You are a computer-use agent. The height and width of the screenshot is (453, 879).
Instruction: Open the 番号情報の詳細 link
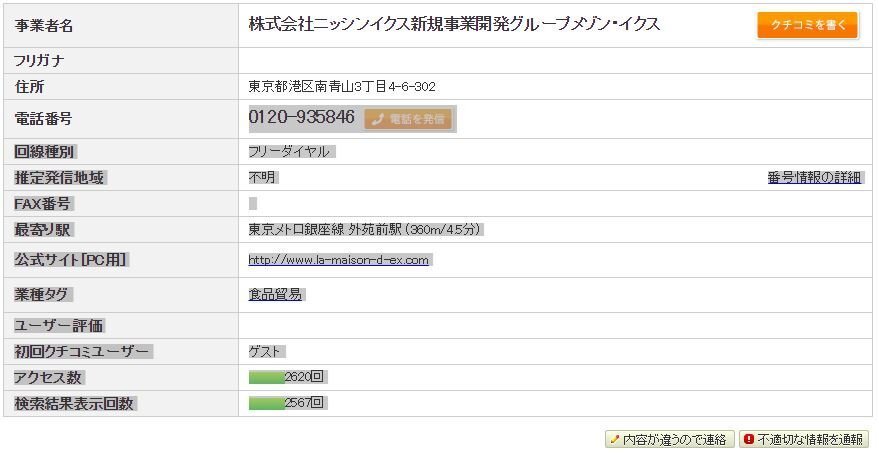click(814, 178)
